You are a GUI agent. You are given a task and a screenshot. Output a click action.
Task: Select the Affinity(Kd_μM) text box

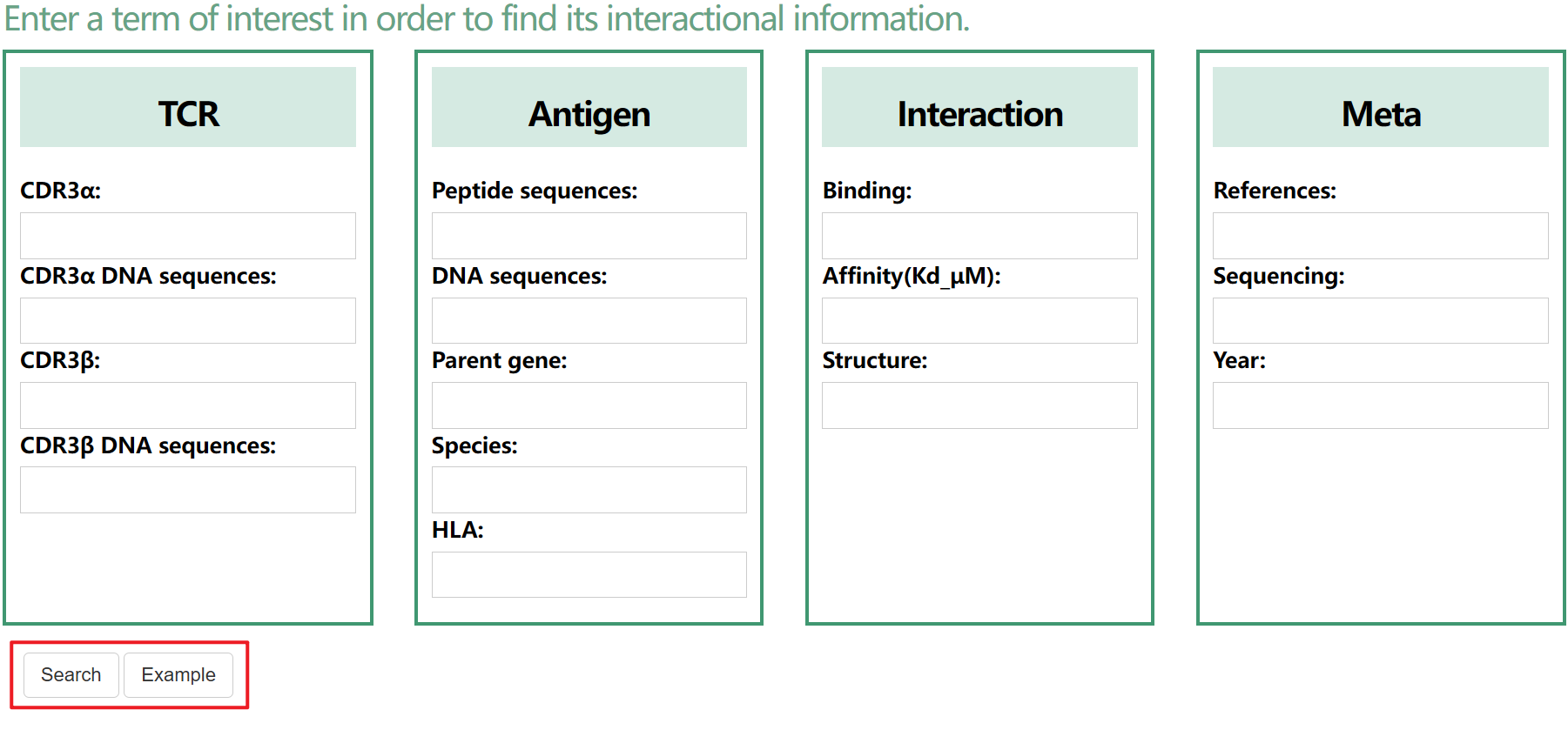(979, 320)
